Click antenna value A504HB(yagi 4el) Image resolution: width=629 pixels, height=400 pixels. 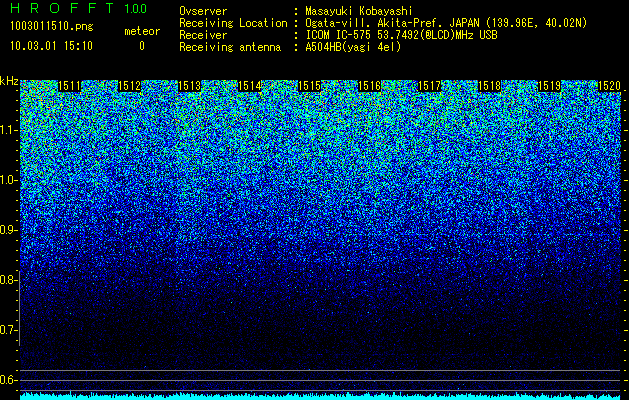[353, 47]
